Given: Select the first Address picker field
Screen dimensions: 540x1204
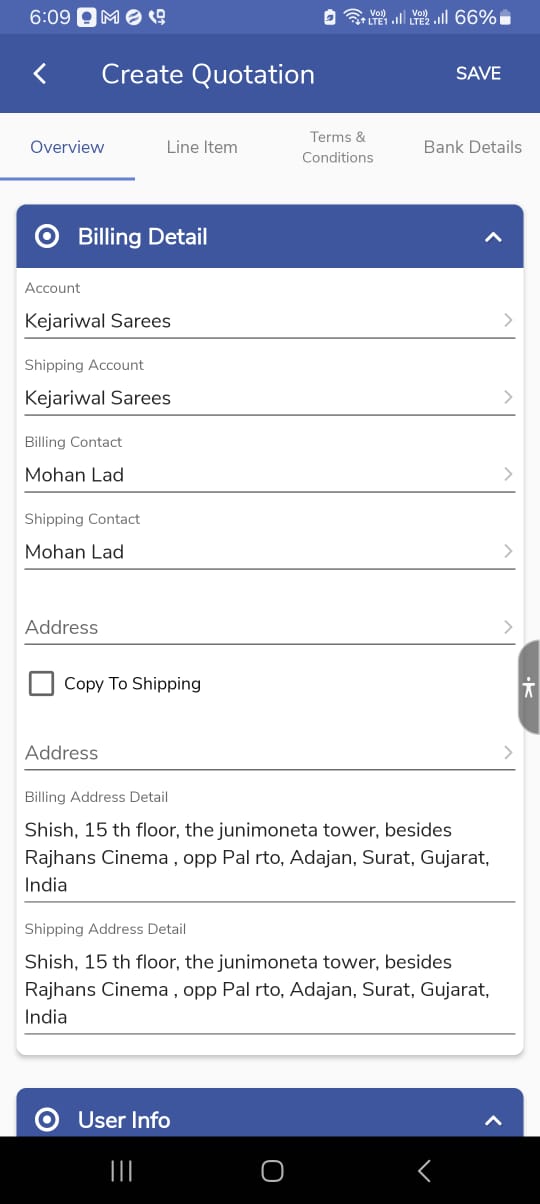Looking at the screenshot, I should pos(270,627).
